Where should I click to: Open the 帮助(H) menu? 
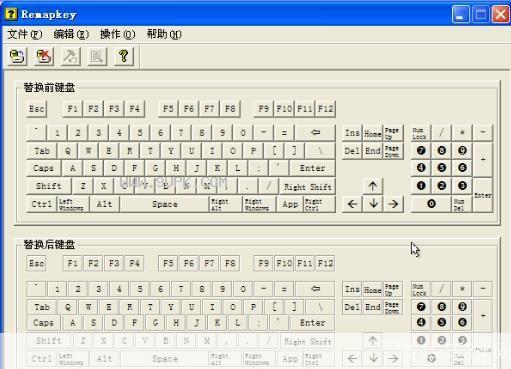[x=164, y=34]
